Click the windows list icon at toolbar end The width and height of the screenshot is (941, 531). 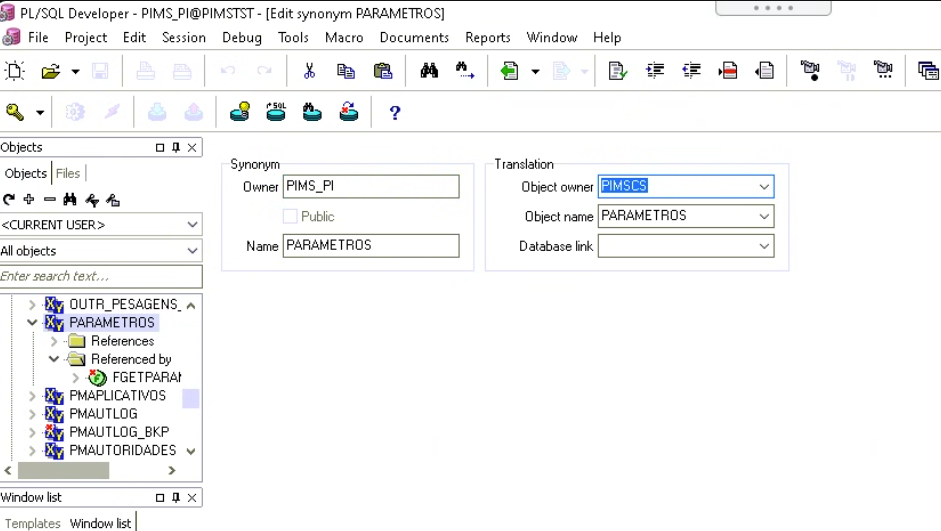[x=928, y=71]
